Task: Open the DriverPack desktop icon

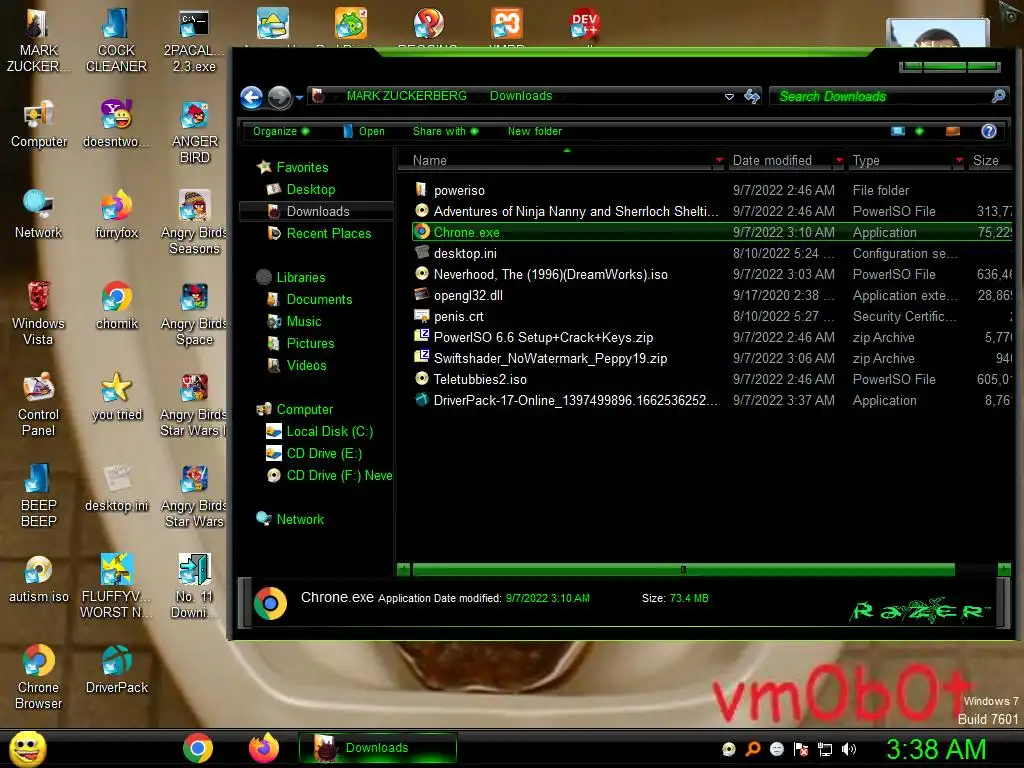Action: 117,670
